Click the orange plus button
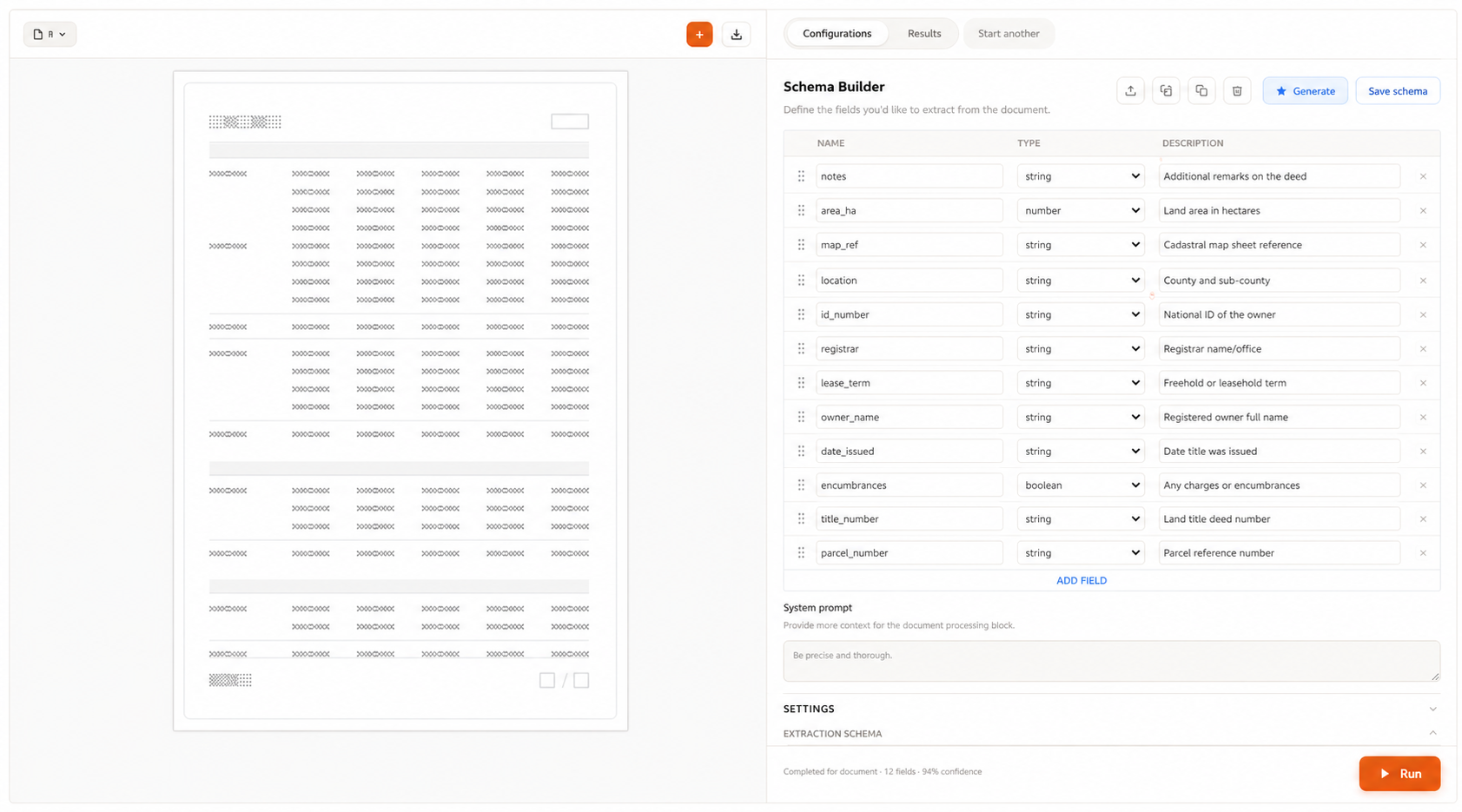 coord(699,35)
